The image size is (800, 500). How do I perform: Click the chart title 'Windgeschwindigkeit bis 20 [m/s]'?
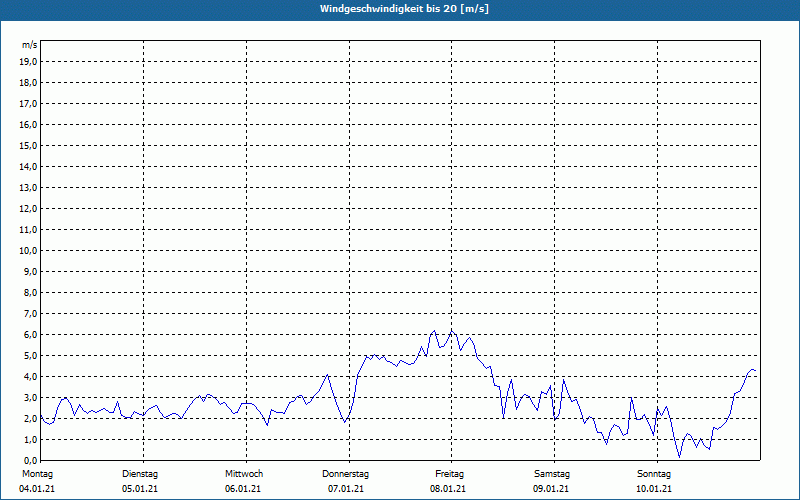[x=404, y=9]
